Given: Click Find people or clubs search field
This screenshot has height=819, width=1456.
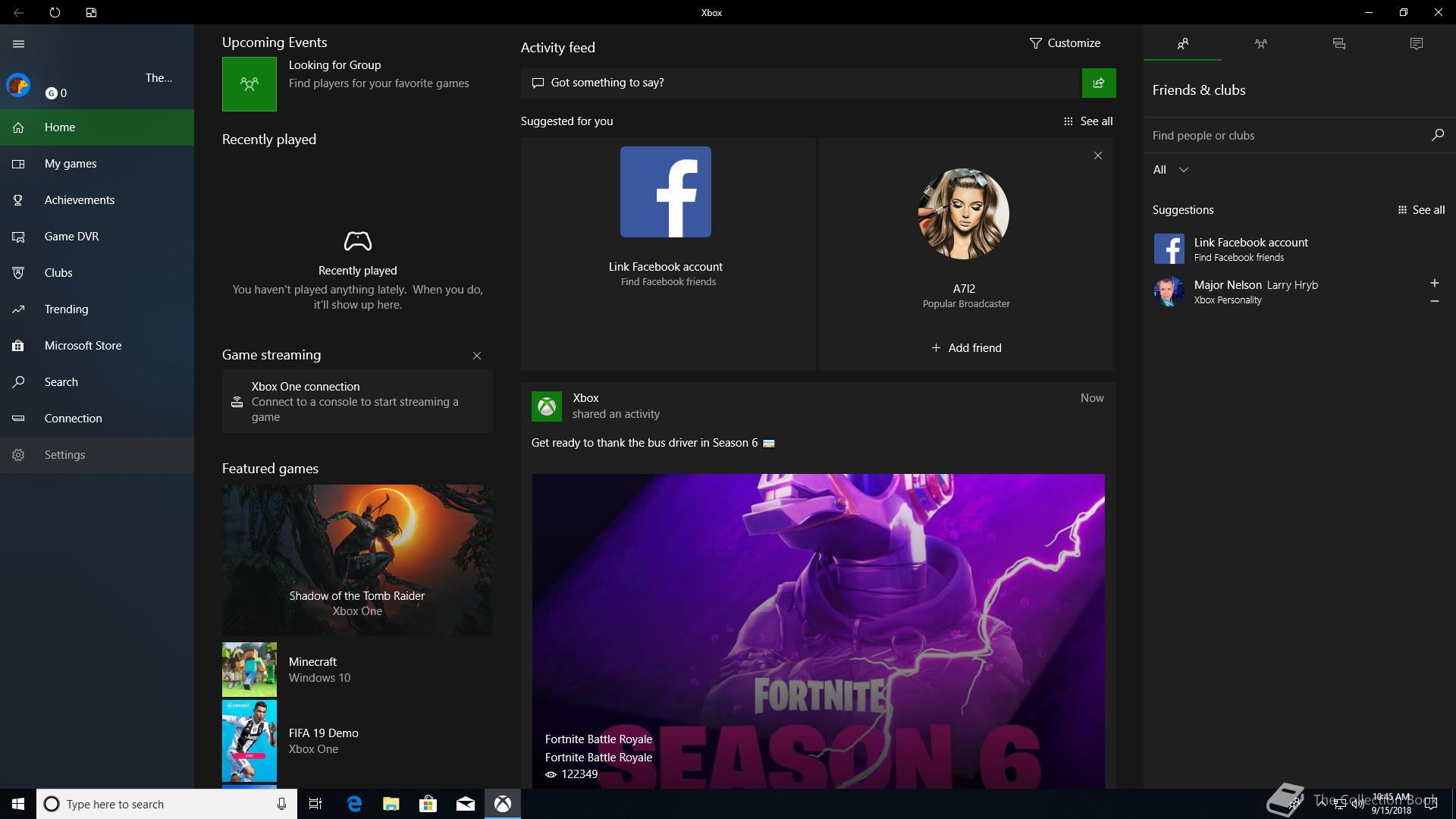Looking at the screenshot, I should point(1287,136).
